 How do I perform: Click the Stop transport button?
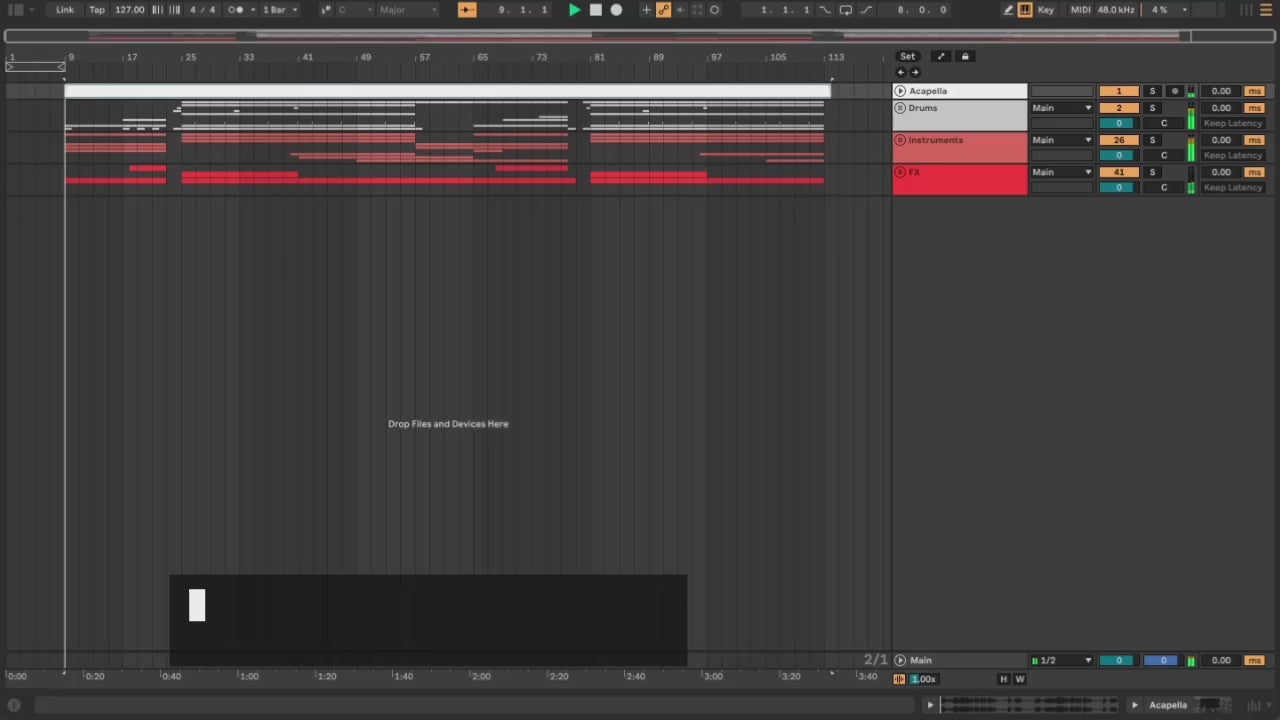595,10
